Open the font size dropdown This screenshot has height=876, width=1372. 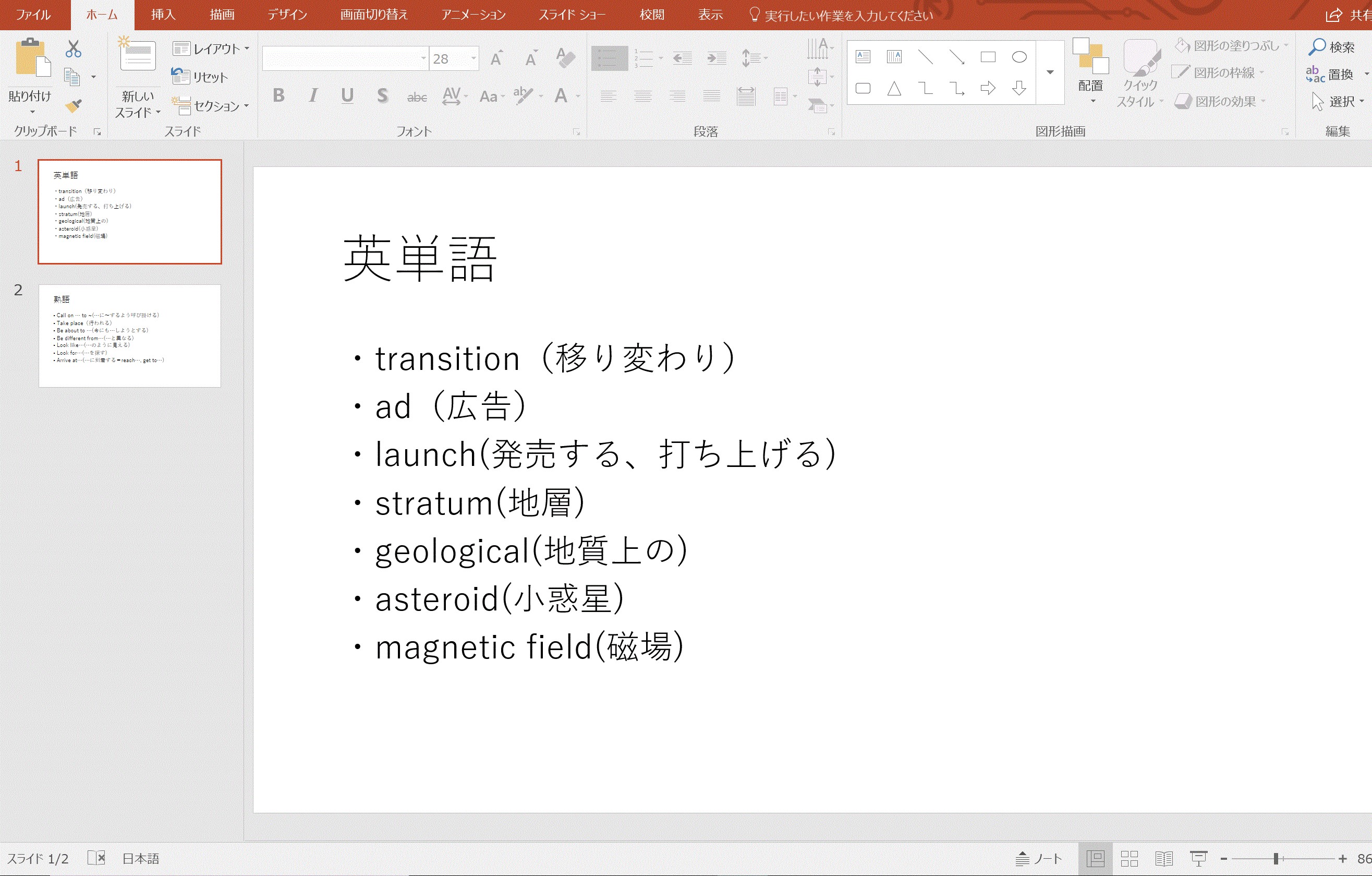pyautogui.click(x=473, y=58)
